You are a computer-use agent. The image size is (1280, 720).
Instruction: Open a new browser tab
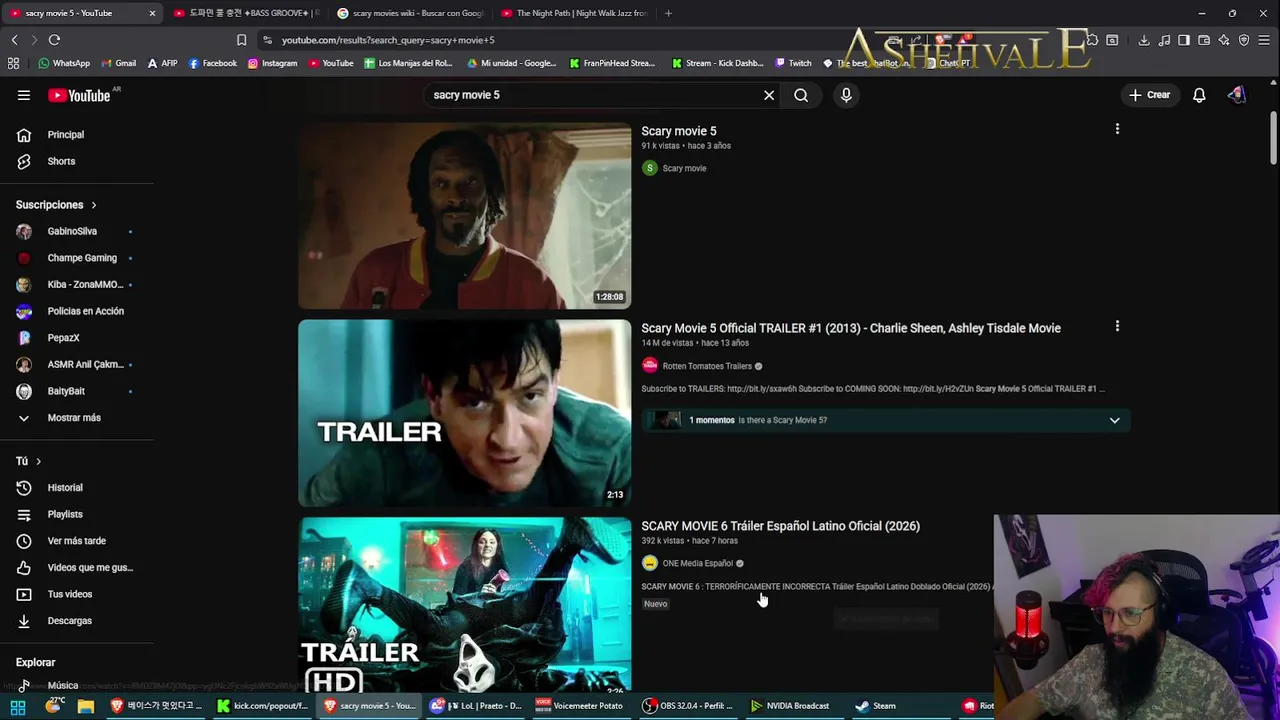coord(668,13)
